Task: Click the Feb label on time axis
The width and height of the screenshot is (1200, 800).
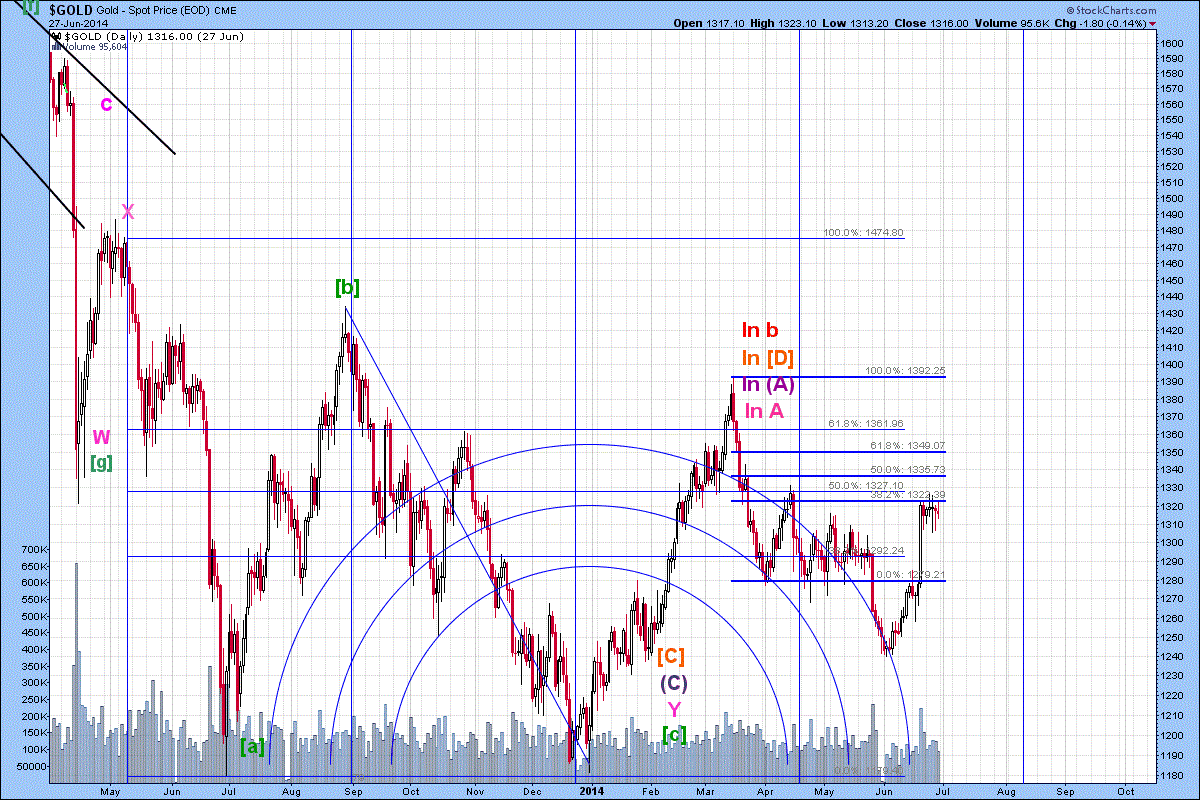Action: coord(651,790)
